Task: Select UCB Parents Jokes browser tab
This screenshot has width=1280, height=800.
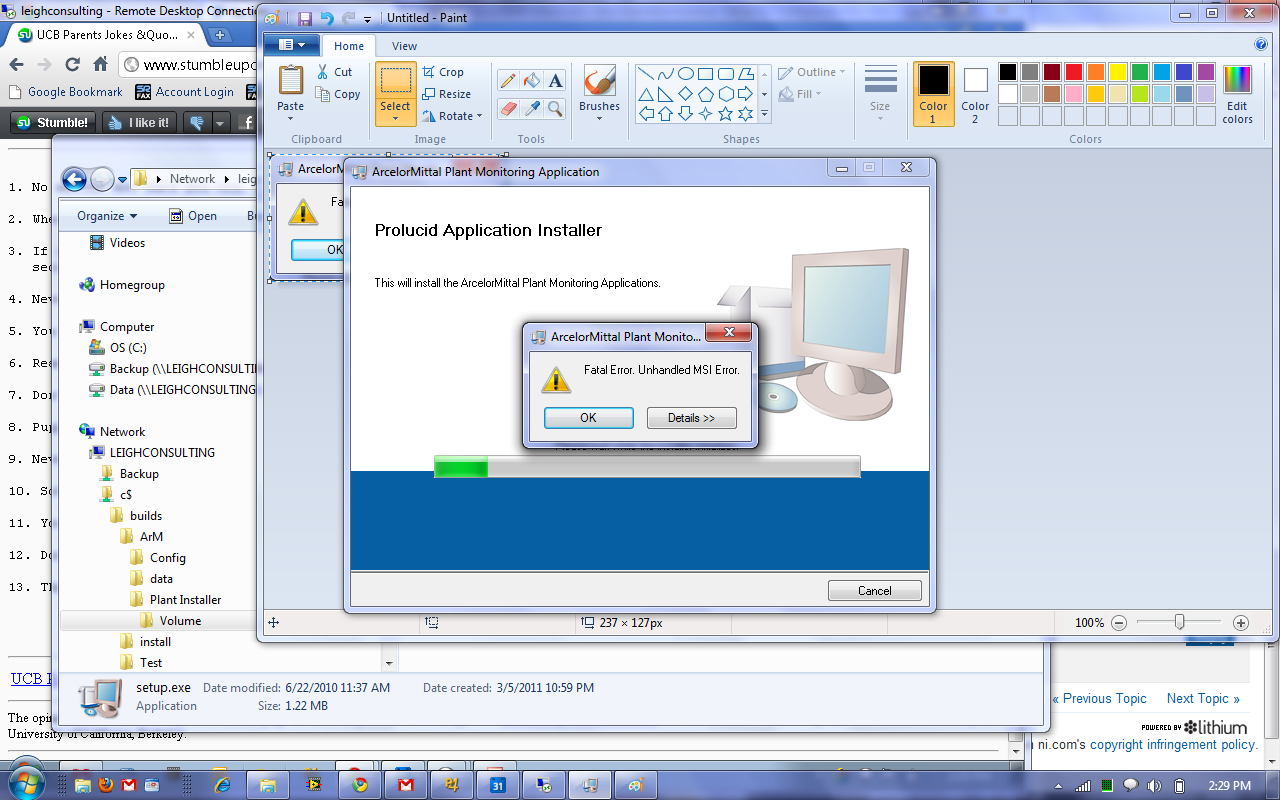Action: [x=106, y=35]
